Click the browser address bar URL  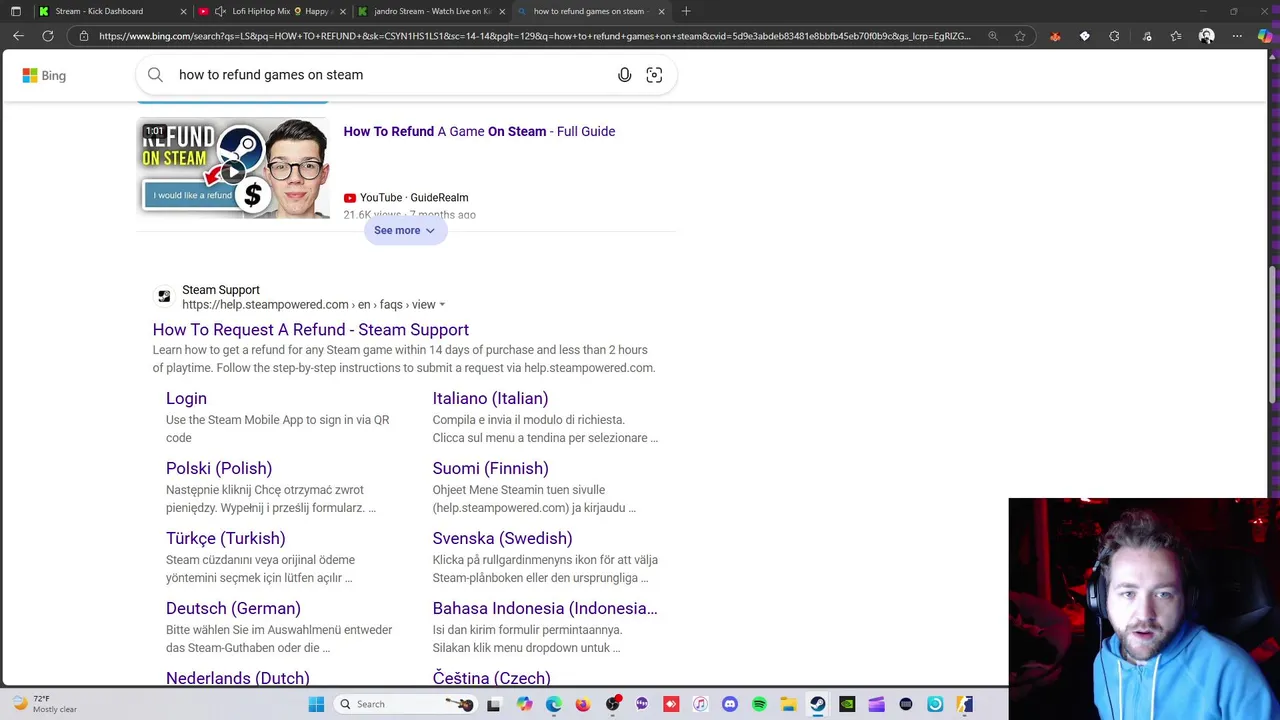point(535,36)
